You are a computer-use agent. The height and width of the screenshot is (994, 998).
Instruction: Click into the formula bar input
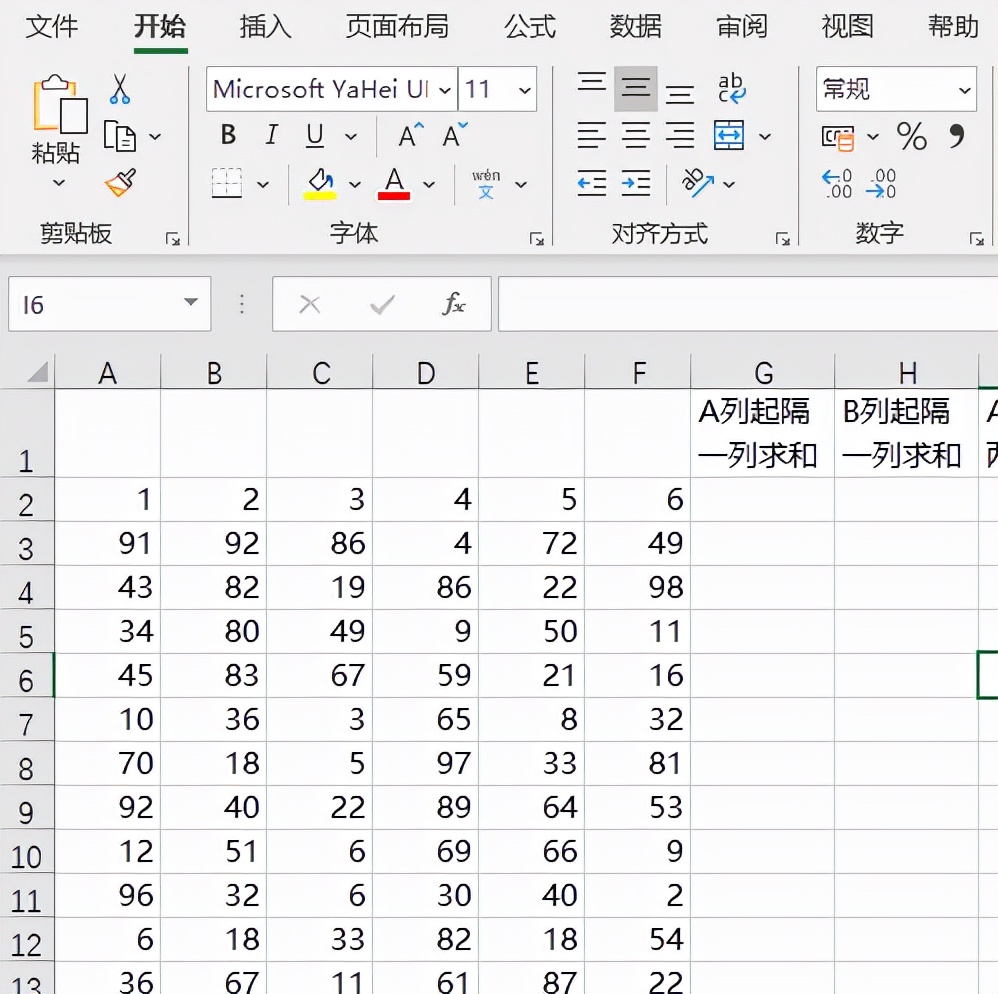tap(748, 304)
